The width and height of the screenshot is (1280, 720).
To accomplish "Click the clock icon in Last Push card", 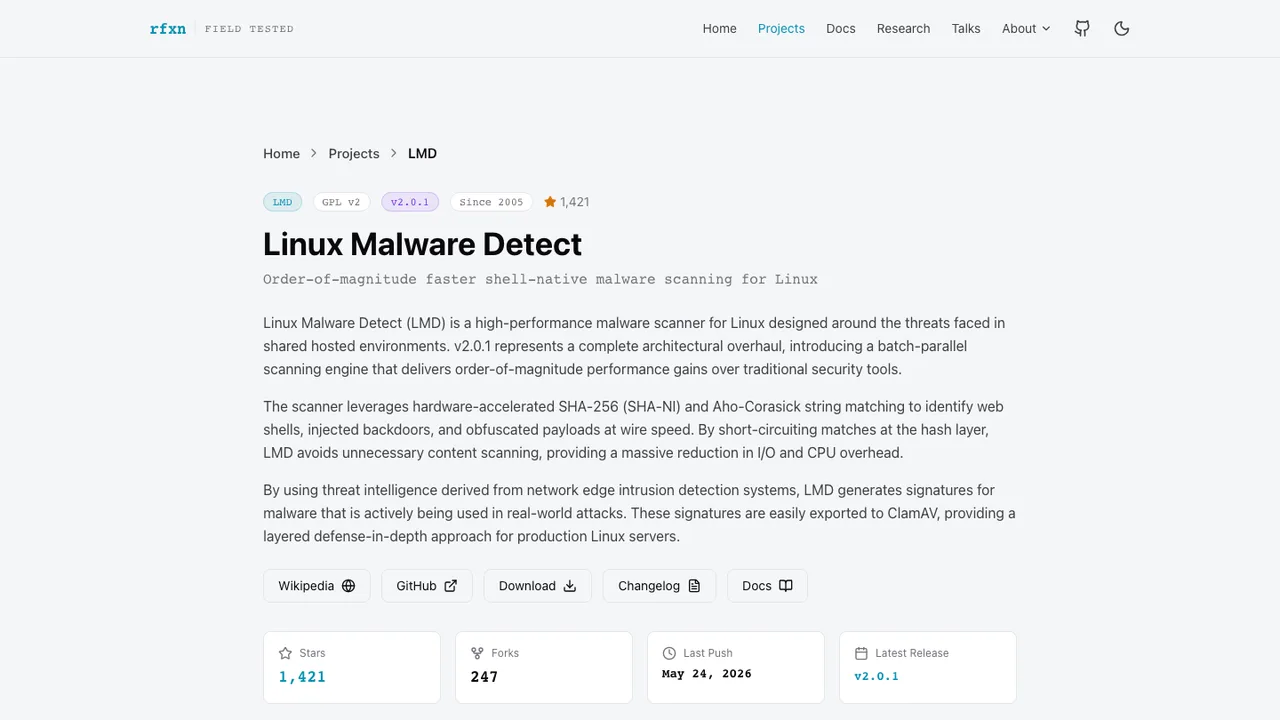I will pos(669,653).
